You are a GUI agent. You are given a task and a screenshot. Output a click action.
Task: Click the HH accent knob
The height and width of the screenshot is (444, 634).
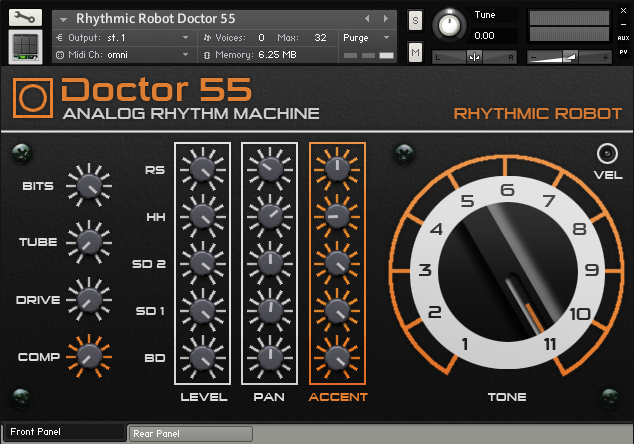[x=337, y=217]
